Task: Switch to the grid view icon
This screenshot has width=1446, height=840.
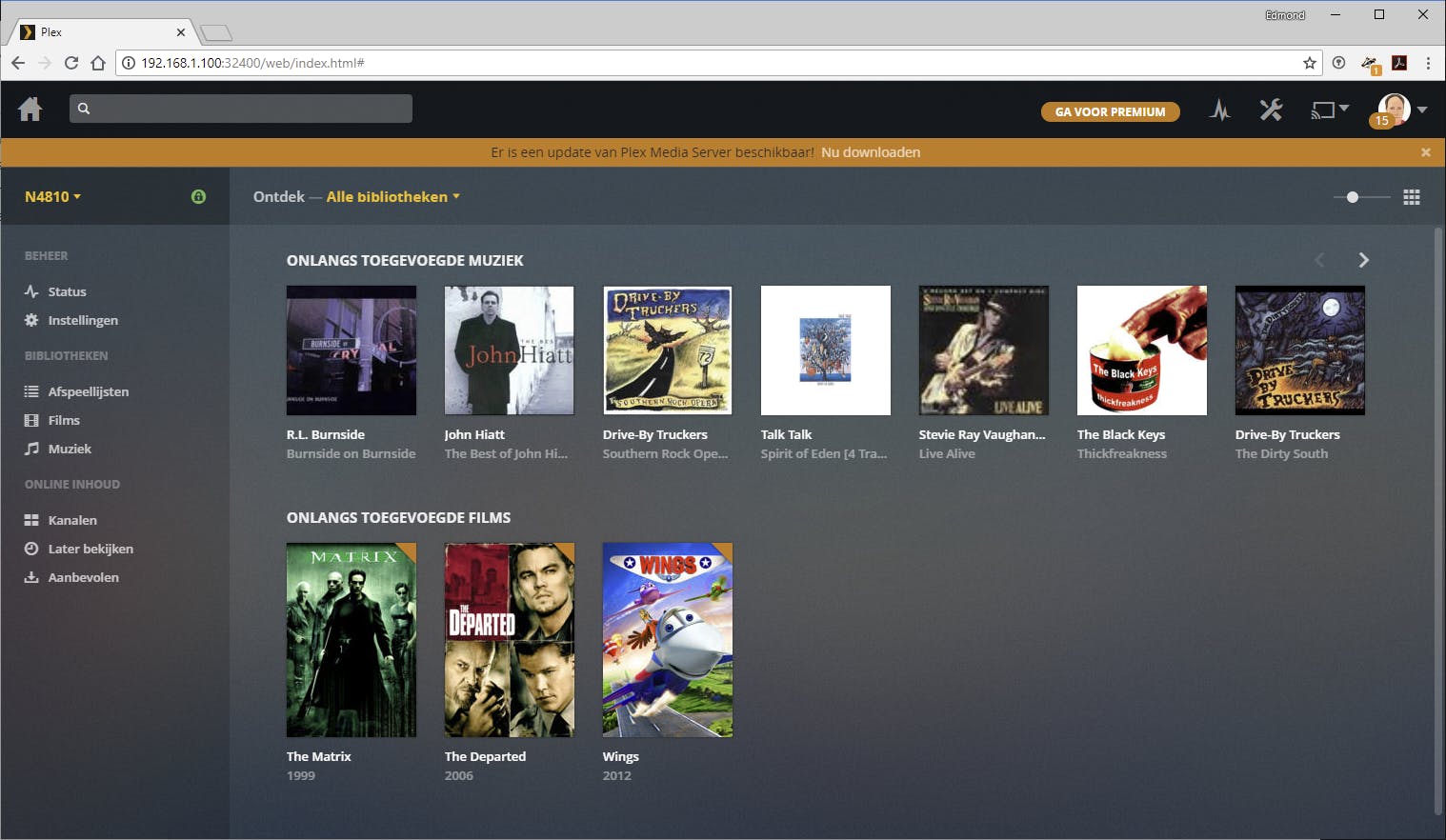Action: (x=1412, y=197)
